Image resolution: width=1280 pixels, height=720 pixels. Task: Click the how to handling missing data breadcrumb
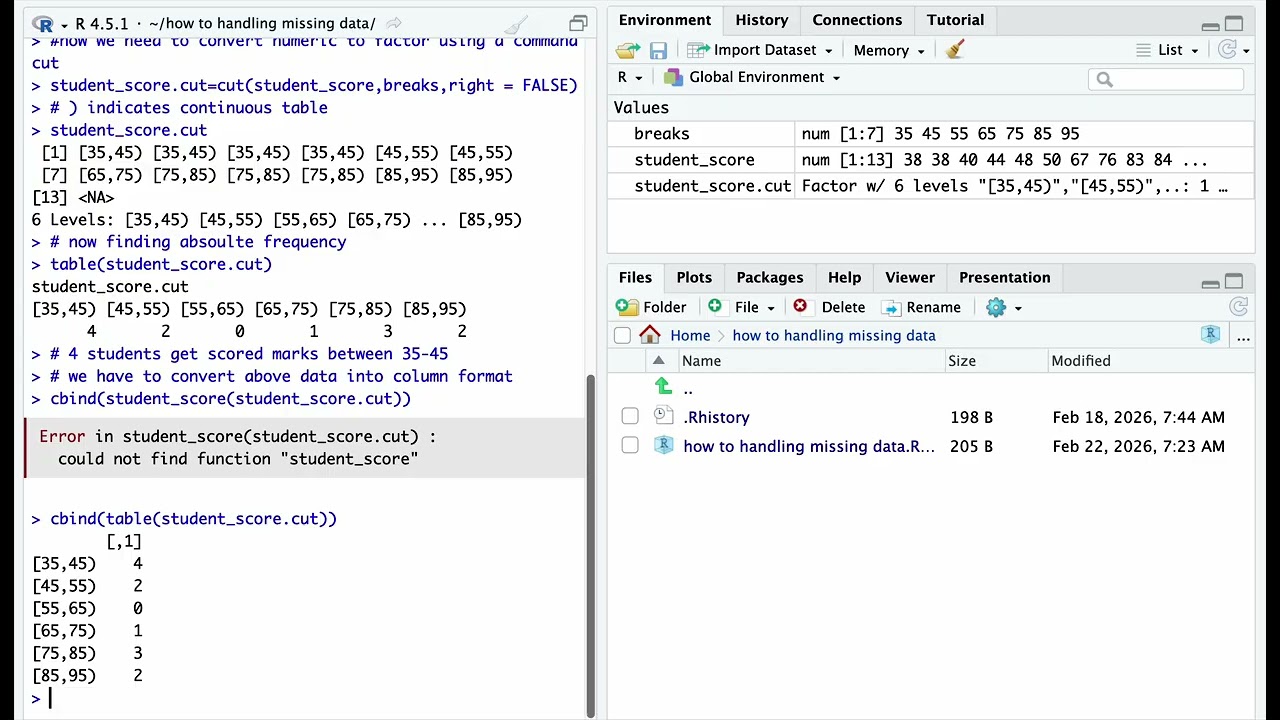pos(834,336)
